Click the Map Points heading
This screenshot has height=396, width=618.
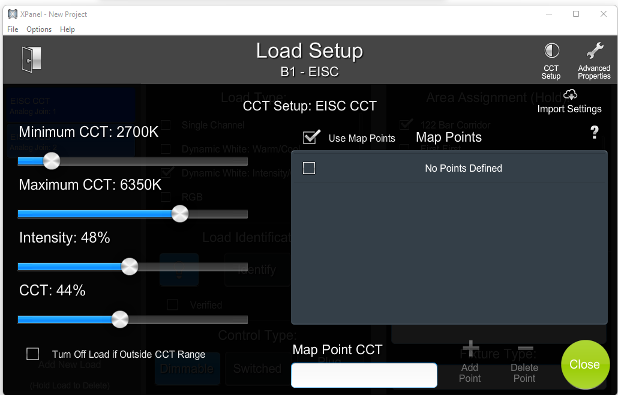point(449,137)
